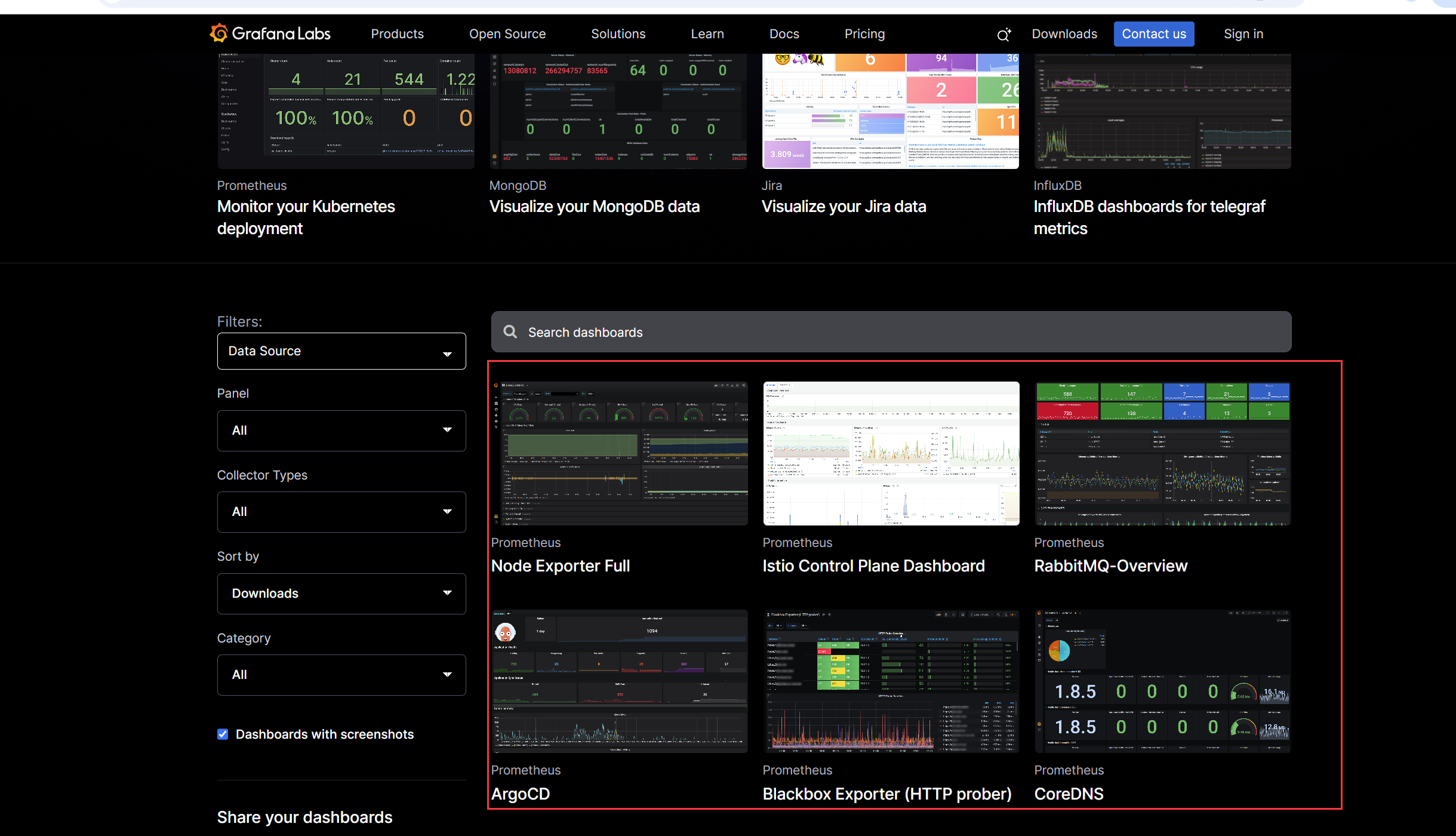Expand the Data Source filter dropdown
The width and height of the screenshot is (1456, 836).
(x=341, y=351)
